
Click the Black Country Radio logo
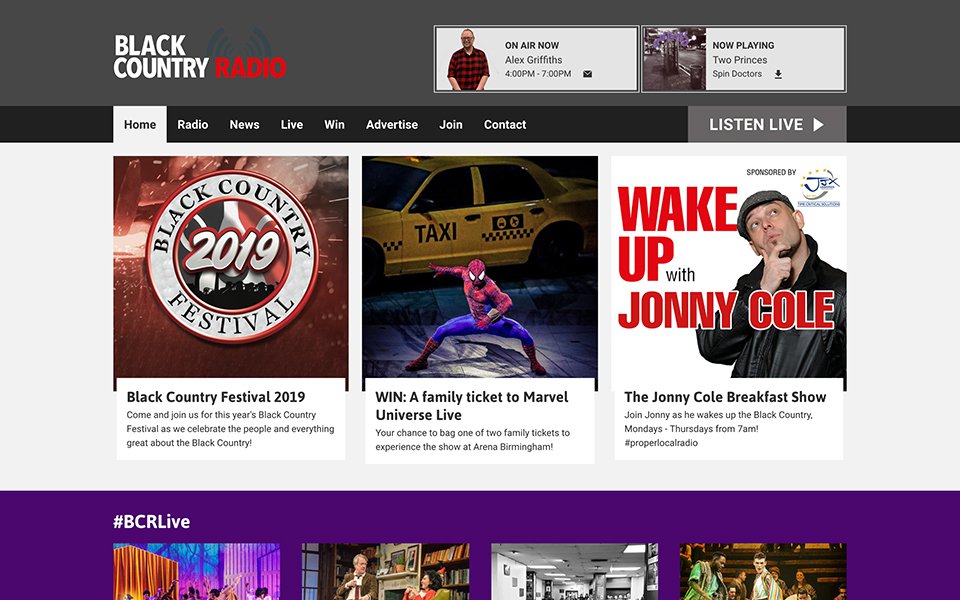coord(200,55)
